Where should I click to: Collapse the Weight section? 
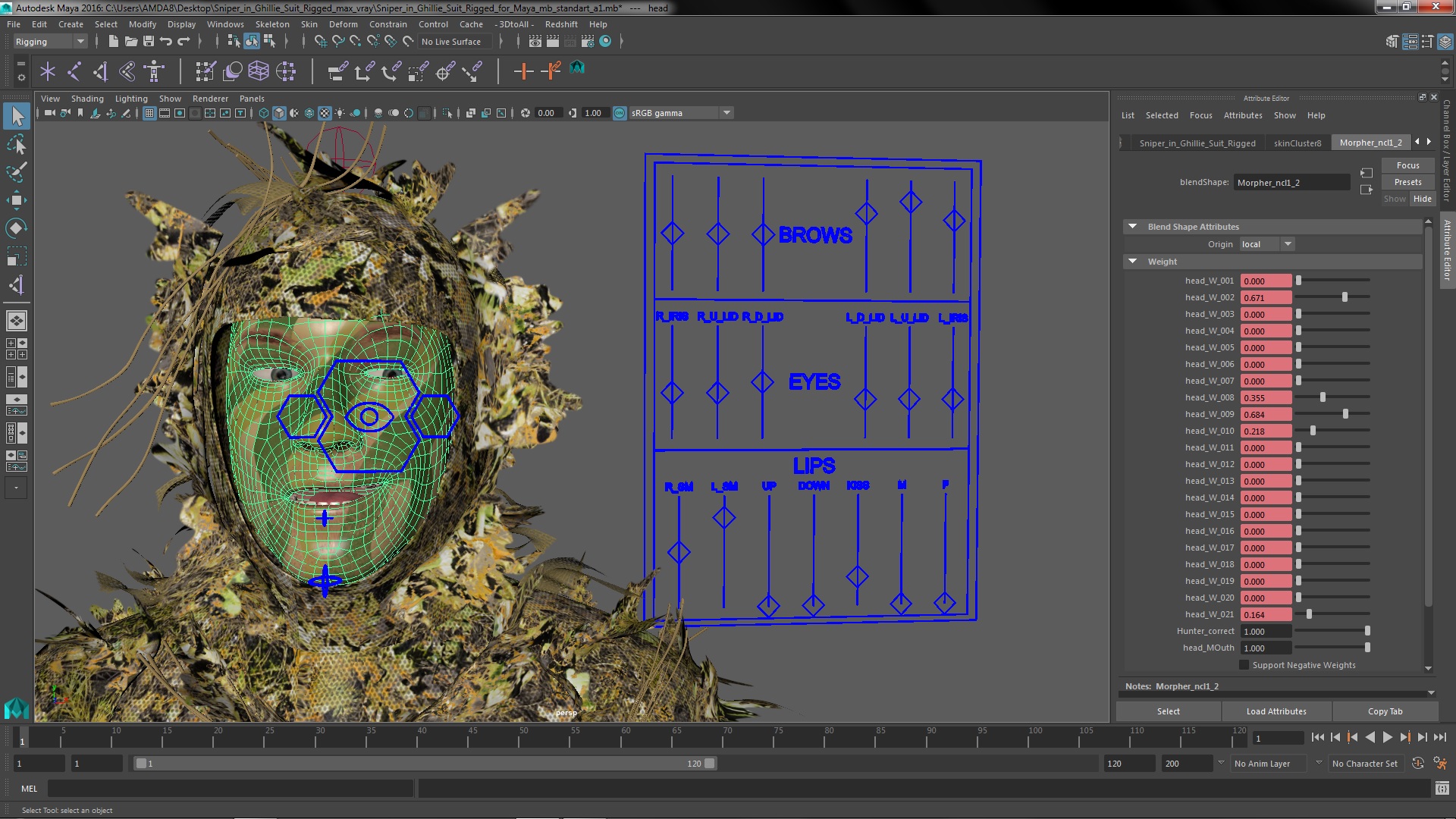1133,262
